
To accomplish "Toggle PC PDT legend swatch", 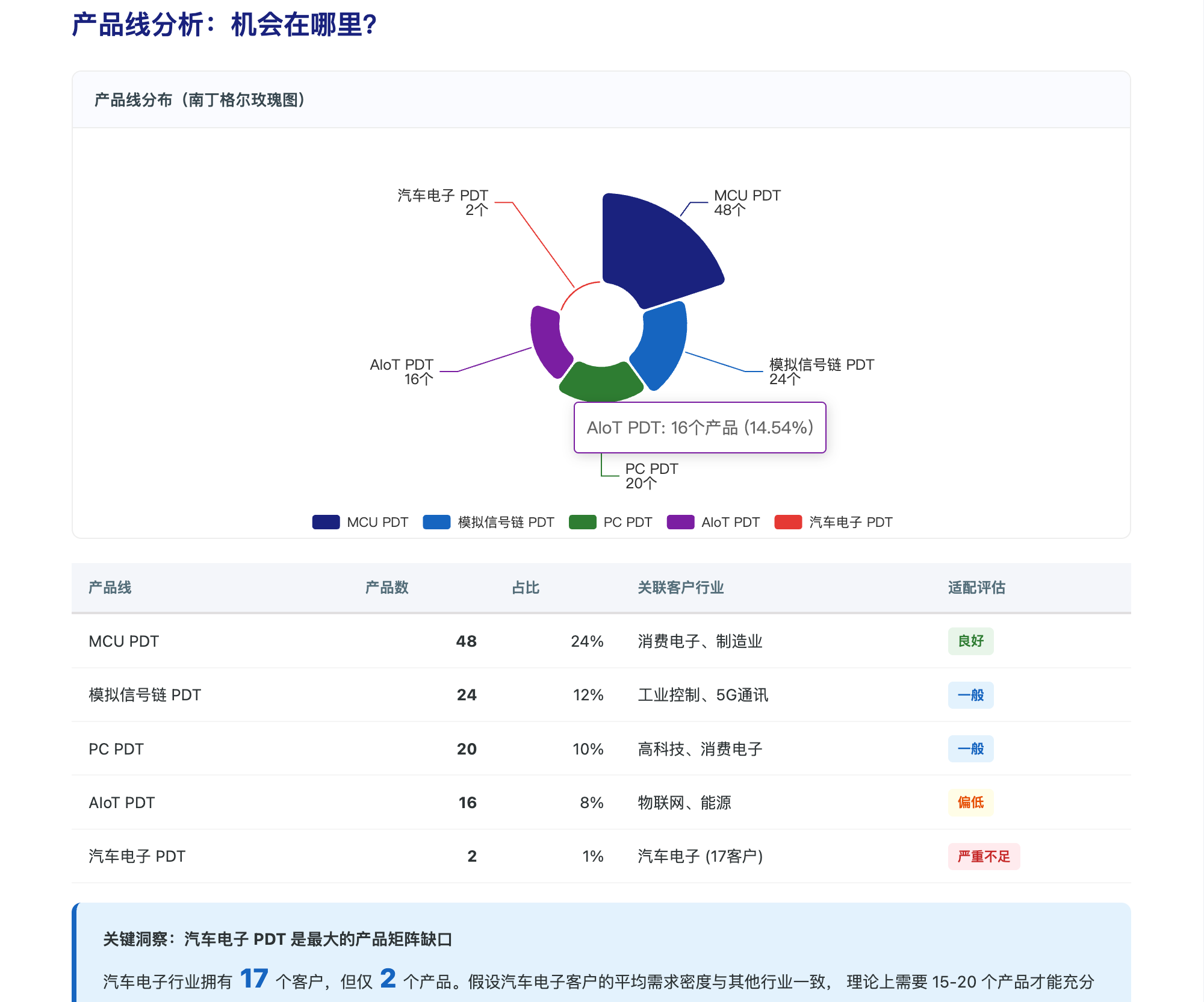I will [582, 522].
